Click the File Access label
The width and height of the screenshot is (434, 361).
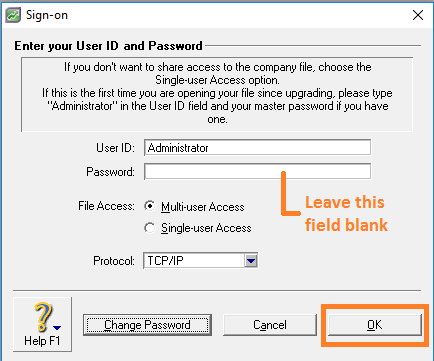point(106,206)
